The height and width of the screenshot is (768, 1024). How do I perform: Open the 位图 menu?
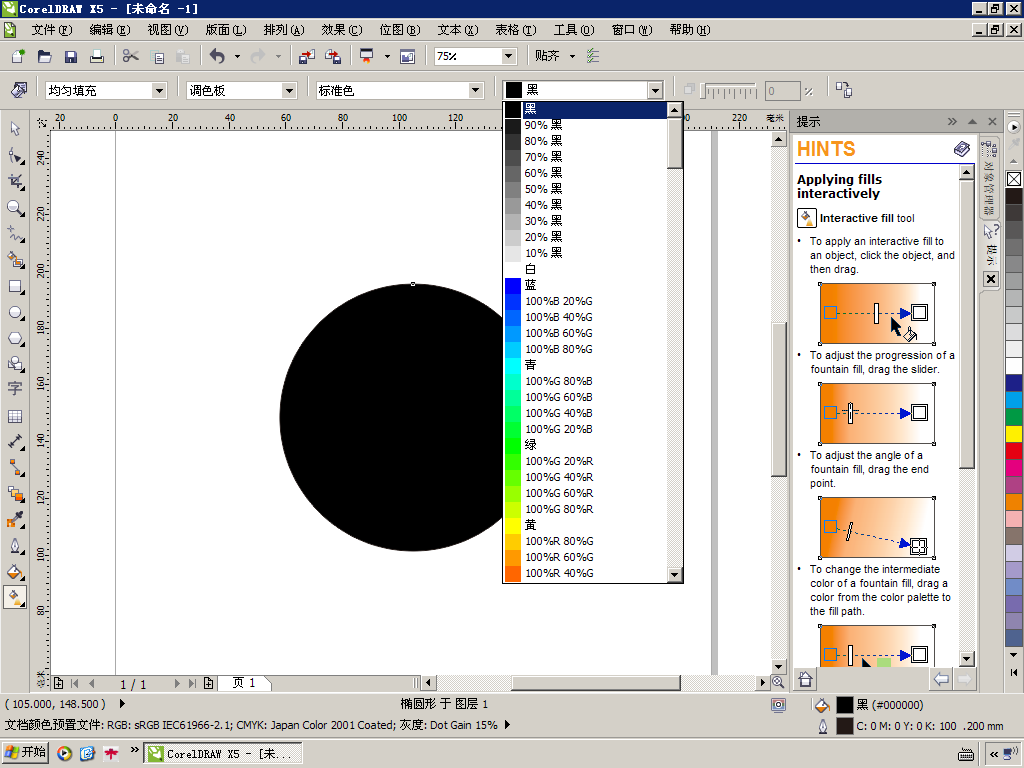[x=400, y=30]
